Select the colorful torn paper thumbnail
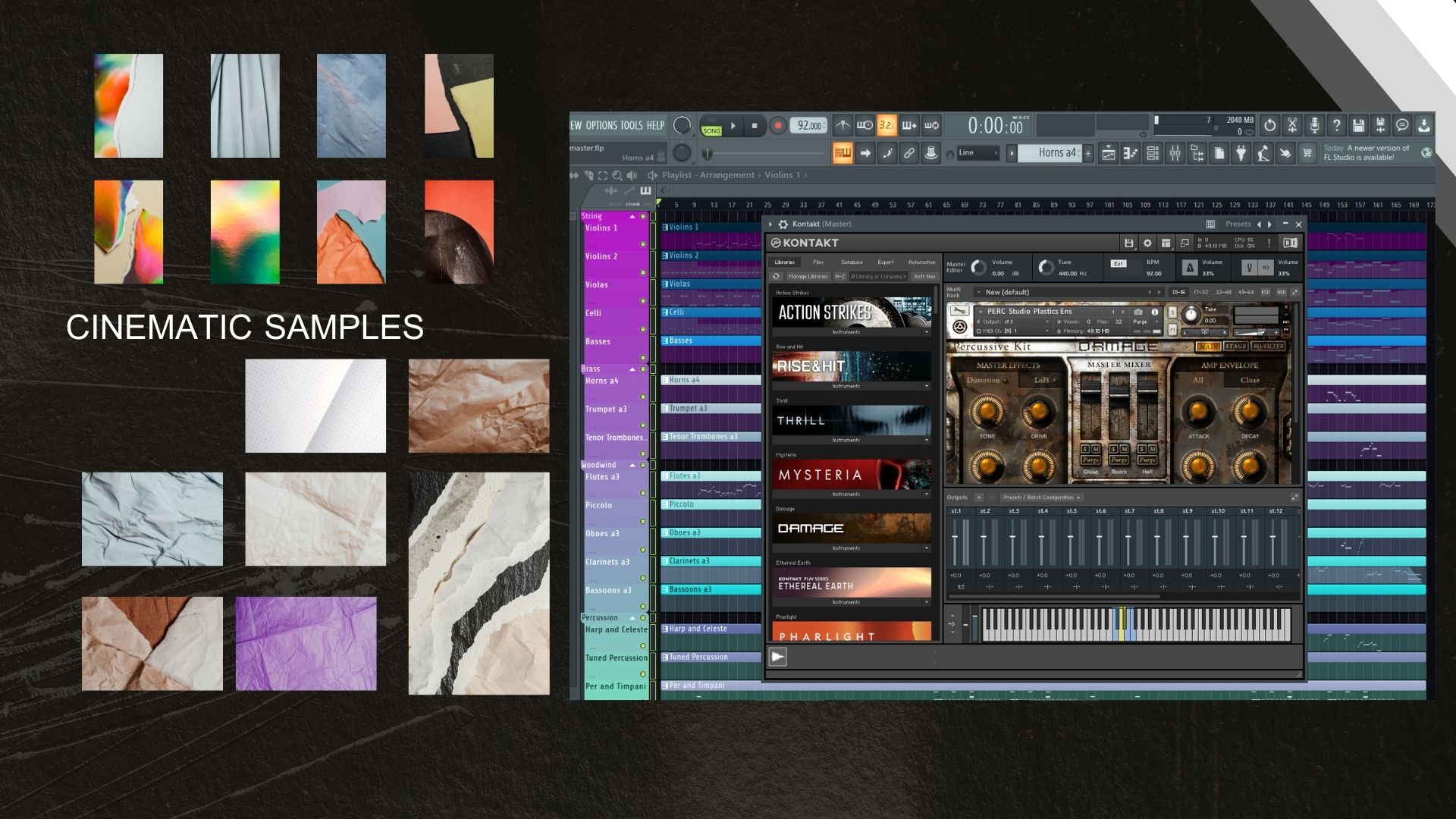1456x819 pixels. click(128, 232)
